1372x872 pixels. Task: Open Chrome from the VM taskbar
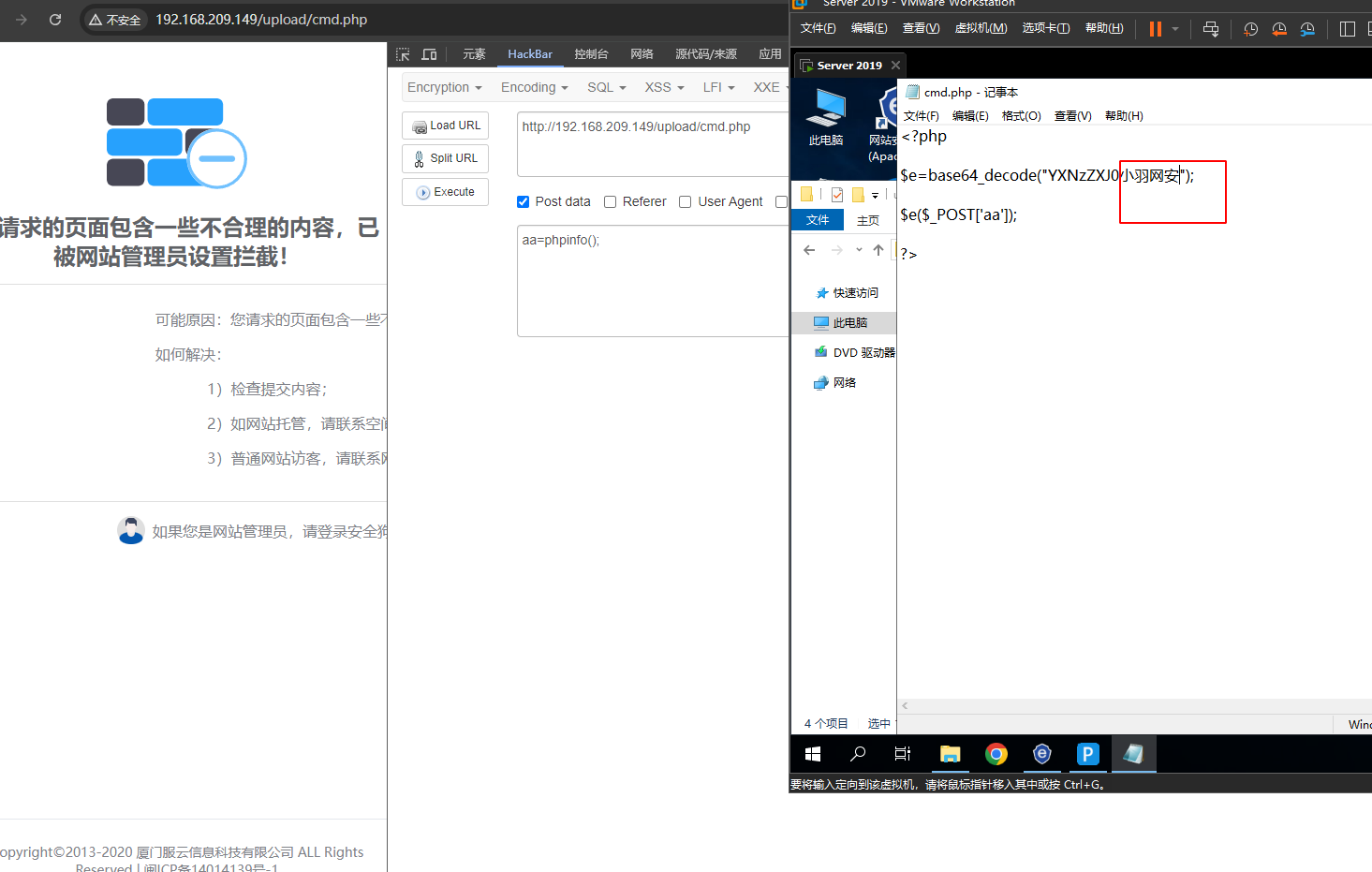click(996, 754)
